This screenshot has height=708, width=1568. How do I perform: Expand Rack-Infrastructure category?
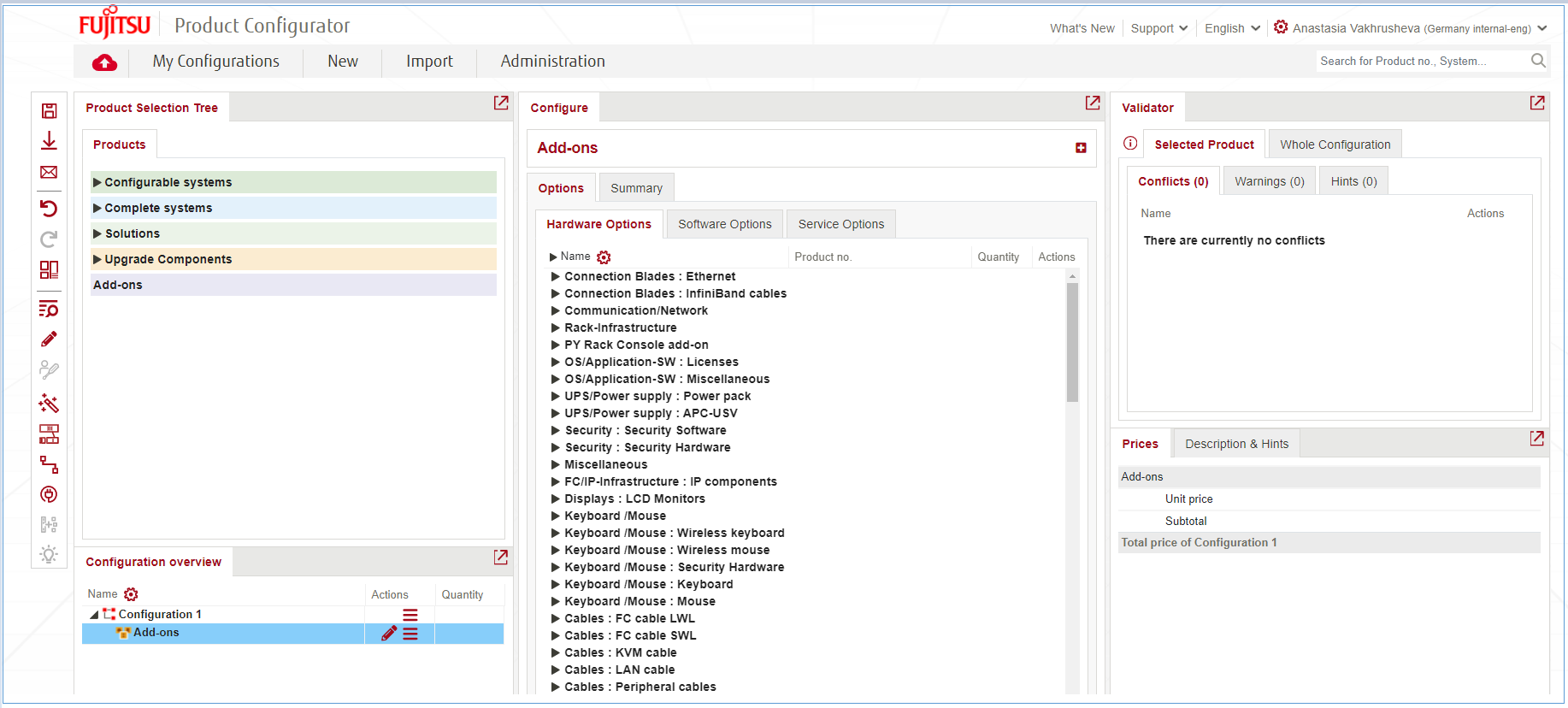coord(556,327)
